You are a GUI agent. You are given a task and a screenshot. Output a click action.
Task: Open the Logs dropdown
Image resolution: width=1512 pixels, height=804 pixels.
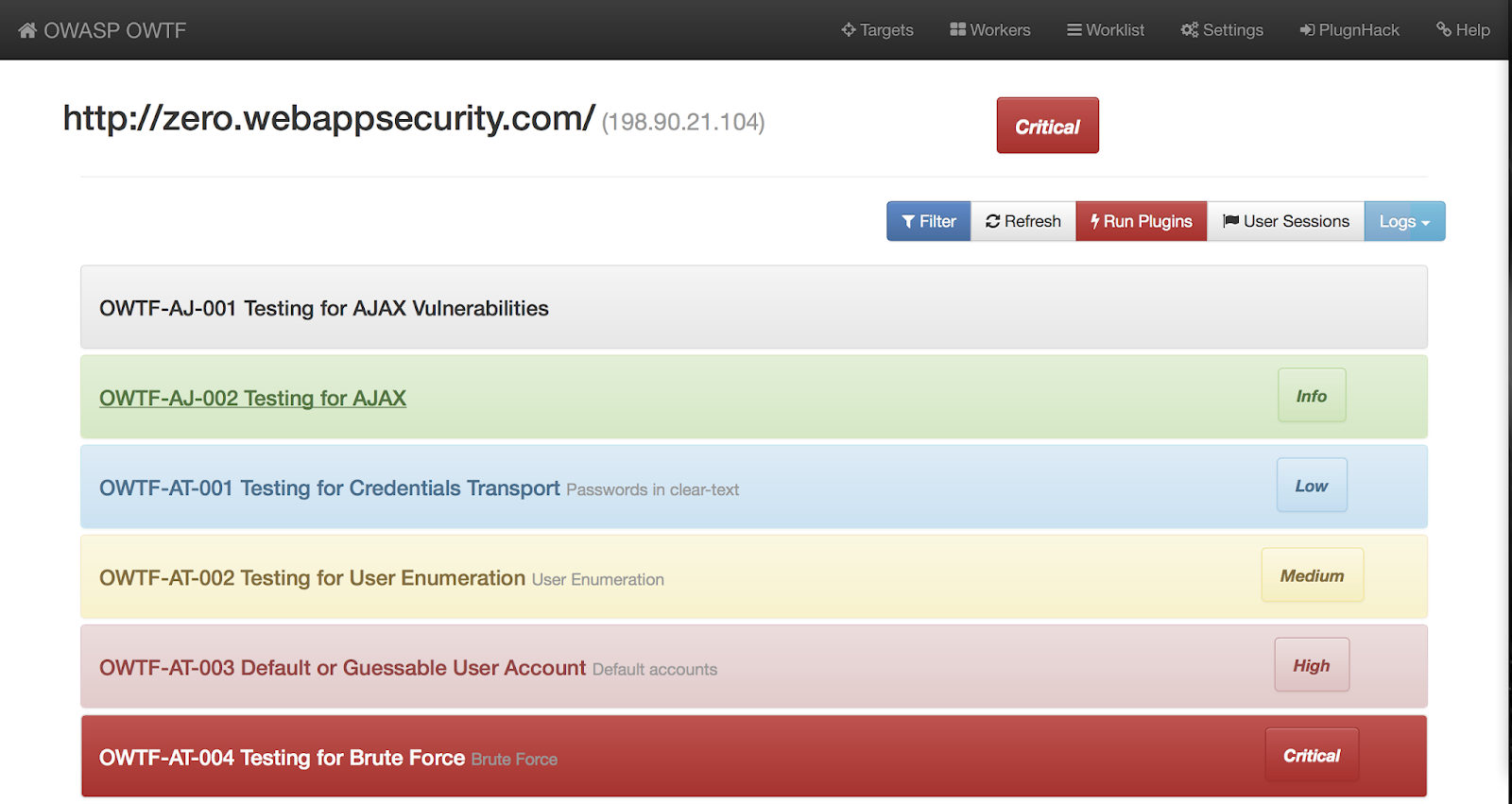click(1404, 222)
